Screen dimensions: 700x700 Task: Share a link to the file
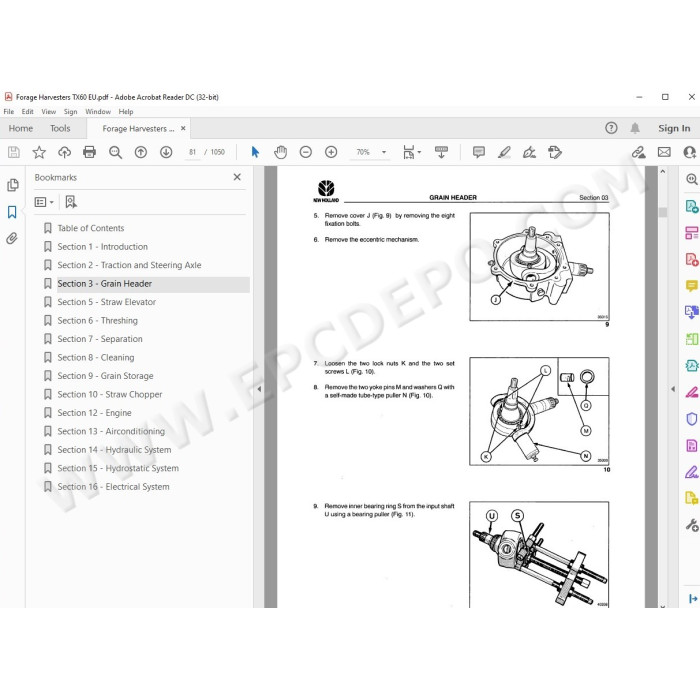(x=638, y=152)
